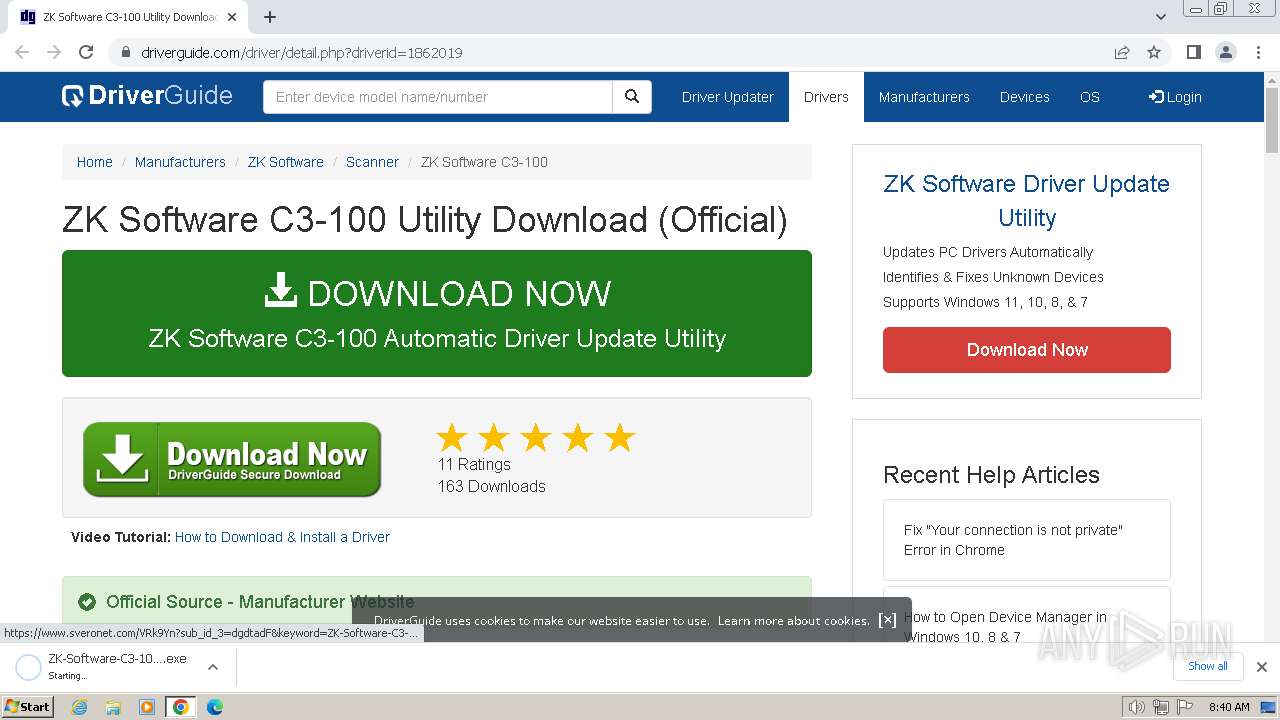Screen dimensions: 1280x720
Task: Open a new browser tab
Action: click(x=270, y=17)
